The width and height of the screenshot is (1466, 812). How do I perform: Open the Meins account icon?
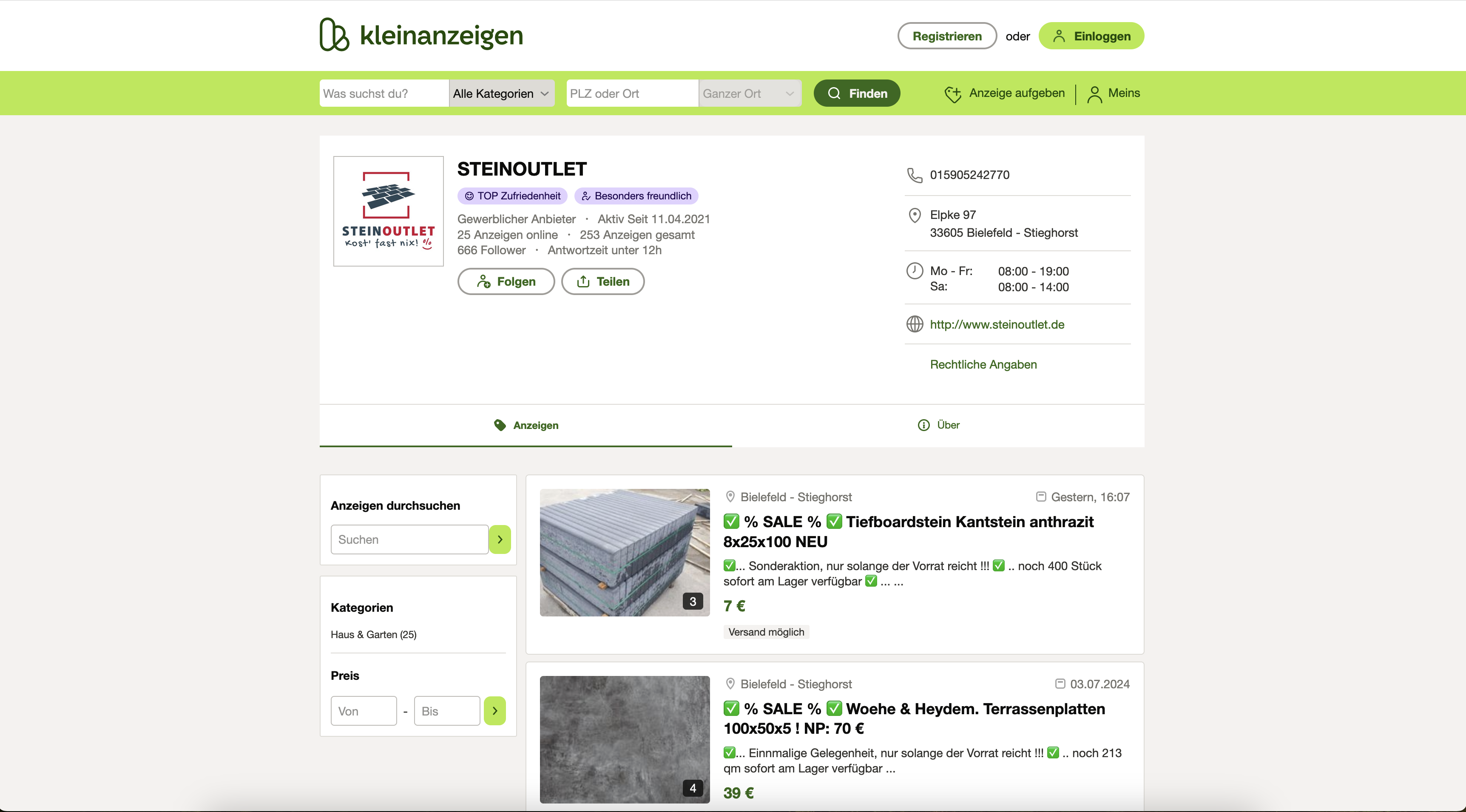click(x=1095, y=93)
